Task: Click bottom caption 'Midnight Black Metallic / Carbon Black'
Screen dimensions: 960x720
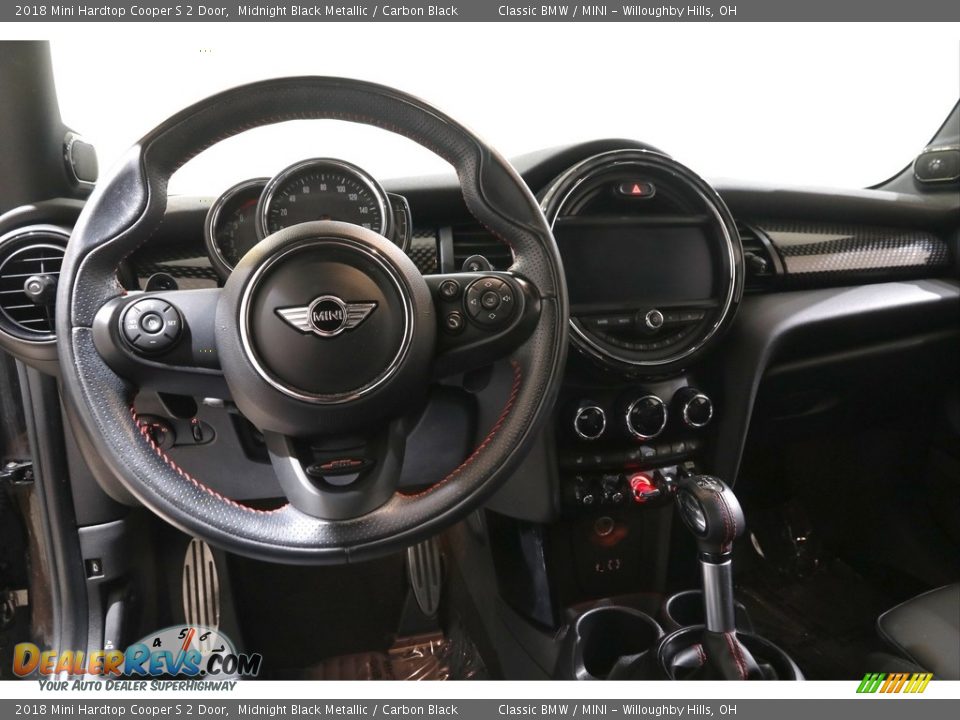Action: point(348,710)
